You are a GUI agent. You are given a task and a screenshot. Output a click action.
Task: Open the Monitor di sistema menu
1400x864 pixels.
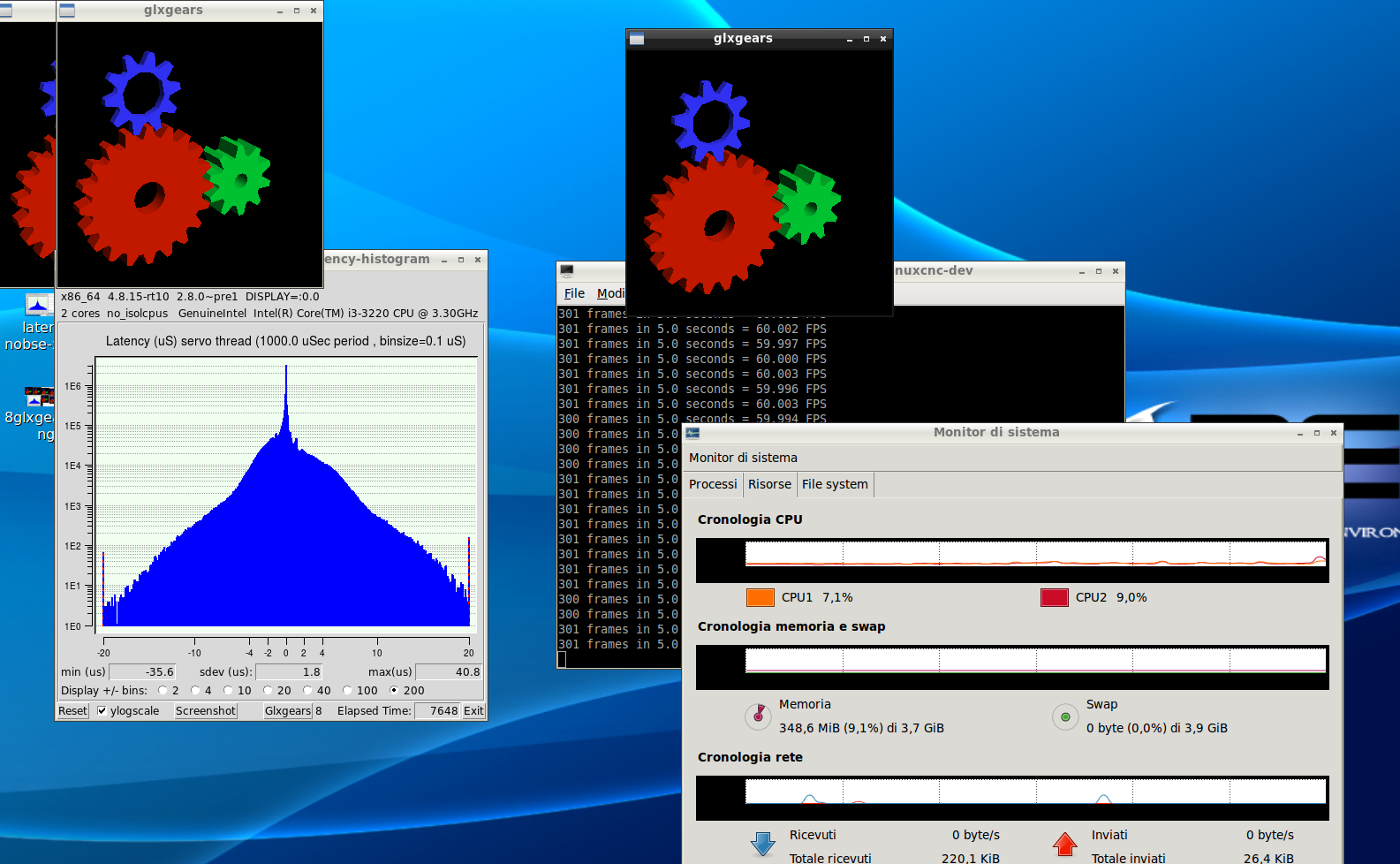pyautogui.click(x=743, y=458)
